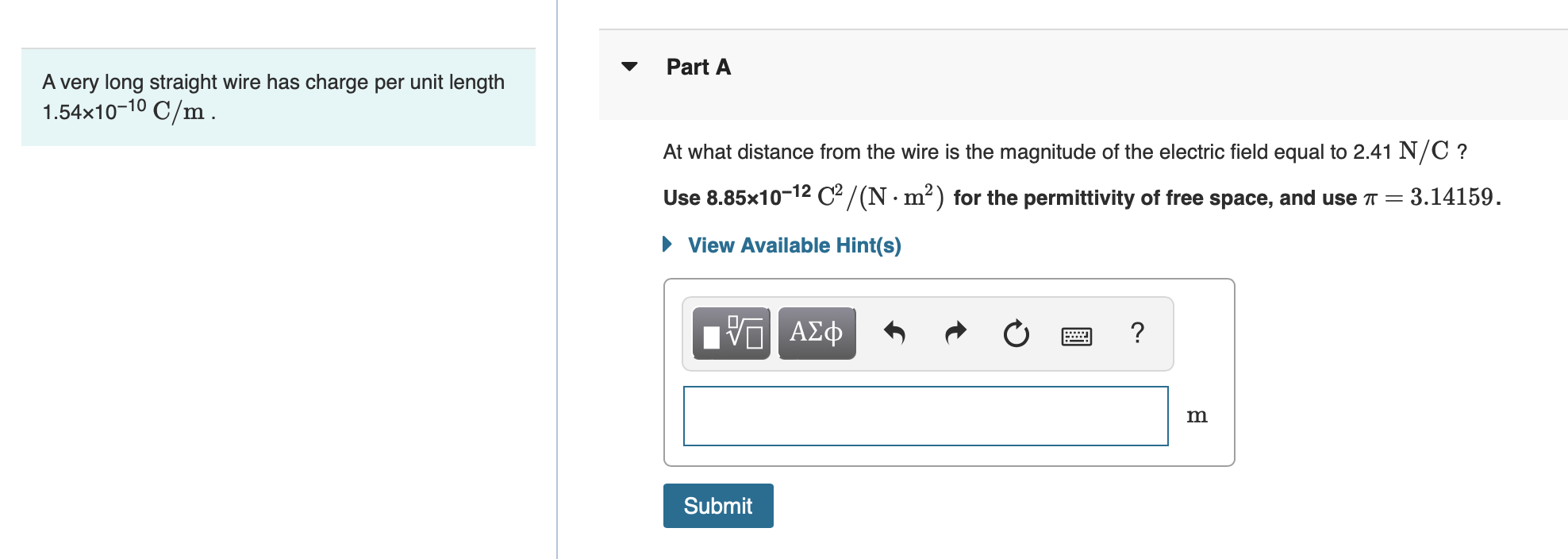Collapse the Part A section
Viewport: 1568px width, 559px height.
629,67
